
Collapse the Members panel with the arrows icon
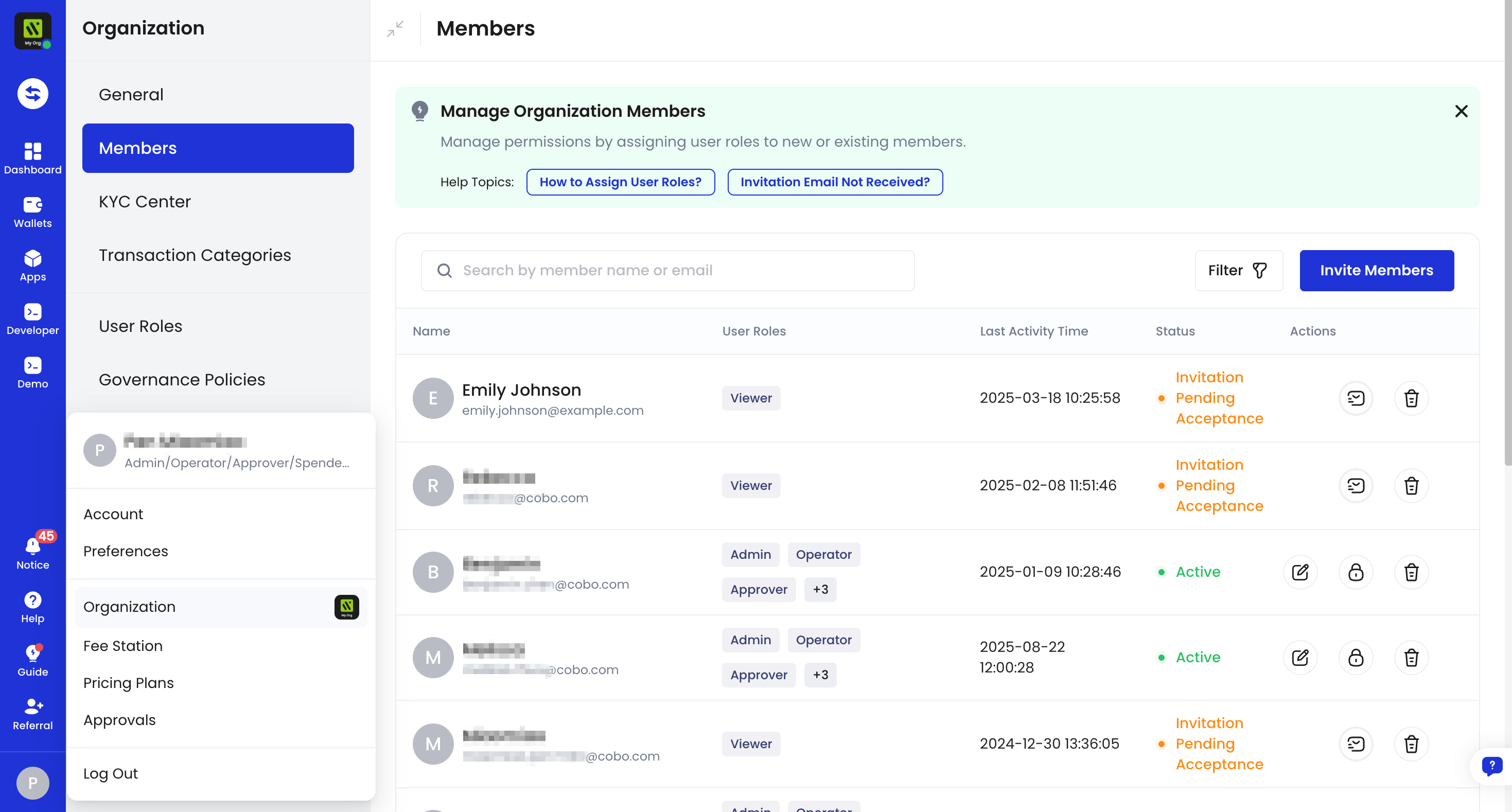pos(395,28)
